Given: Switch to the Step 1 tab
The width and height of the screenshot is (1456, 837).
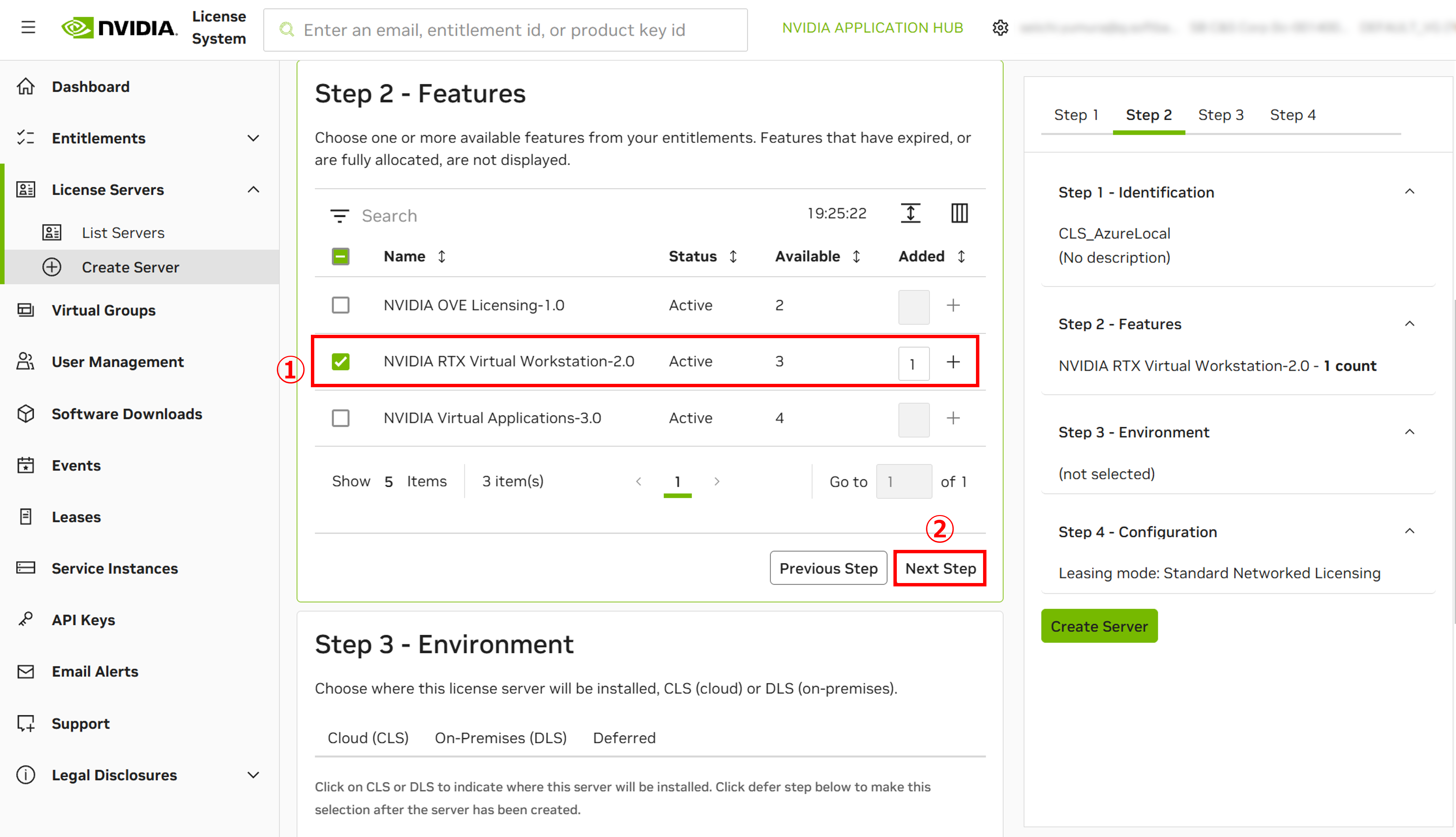Looking at the screenshot, I should (1076, 115).
